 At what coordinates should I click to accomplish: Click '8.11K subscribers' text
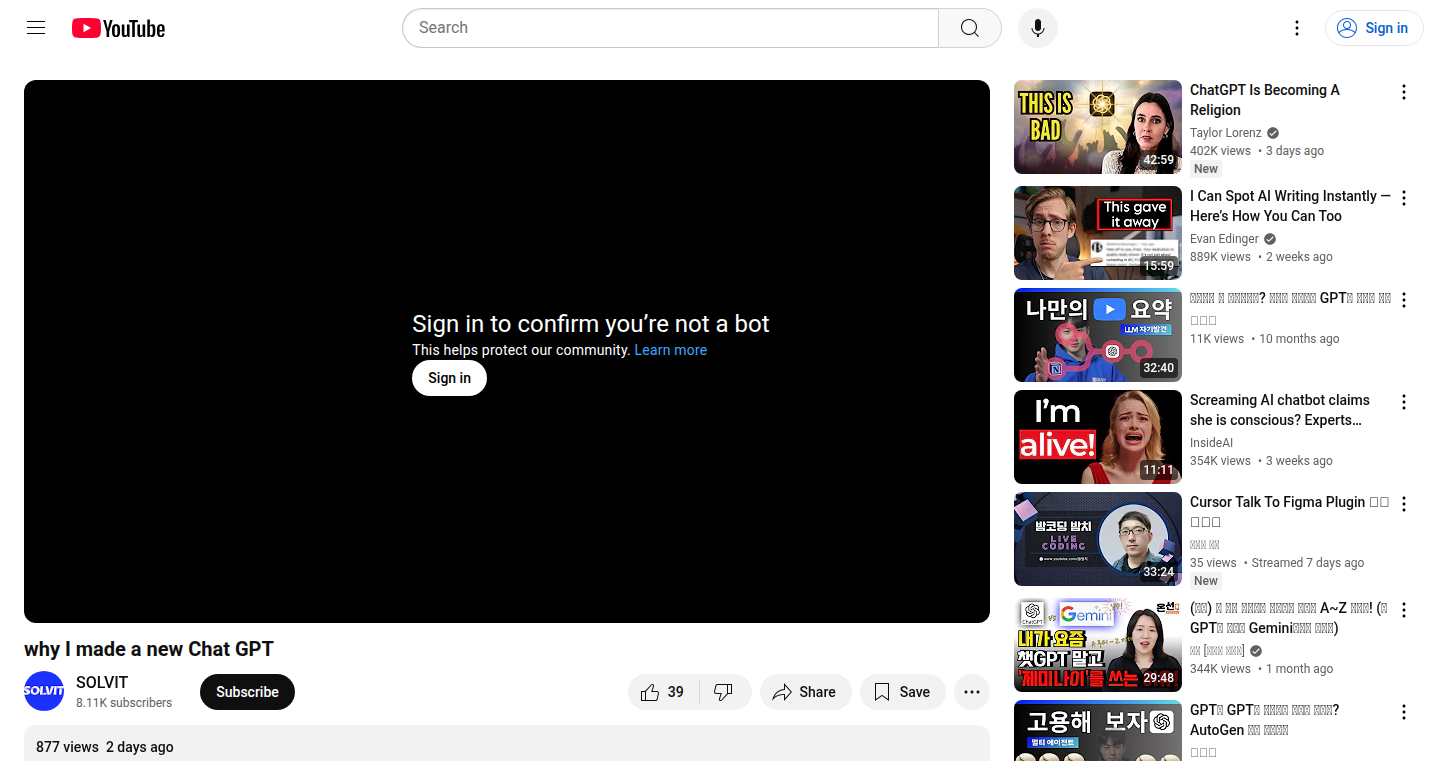(x=124, y=703)
